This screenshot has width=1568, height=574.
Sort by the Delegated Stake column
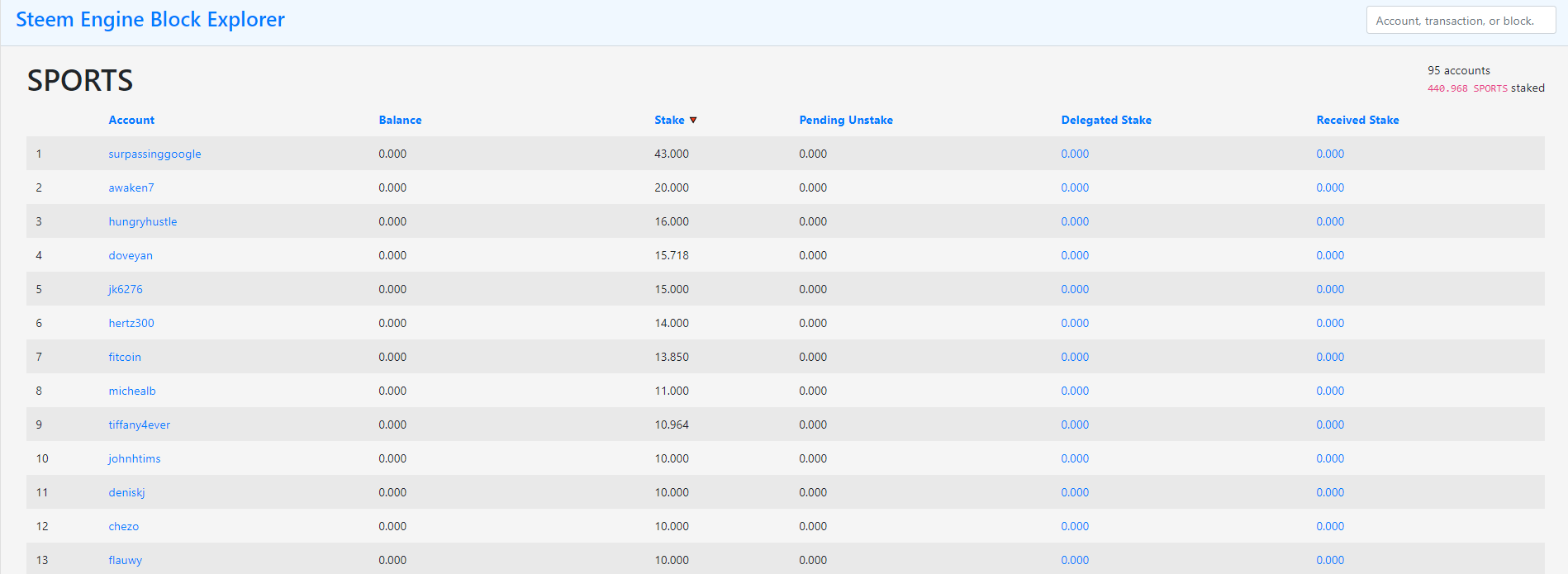click(1106, 120)
